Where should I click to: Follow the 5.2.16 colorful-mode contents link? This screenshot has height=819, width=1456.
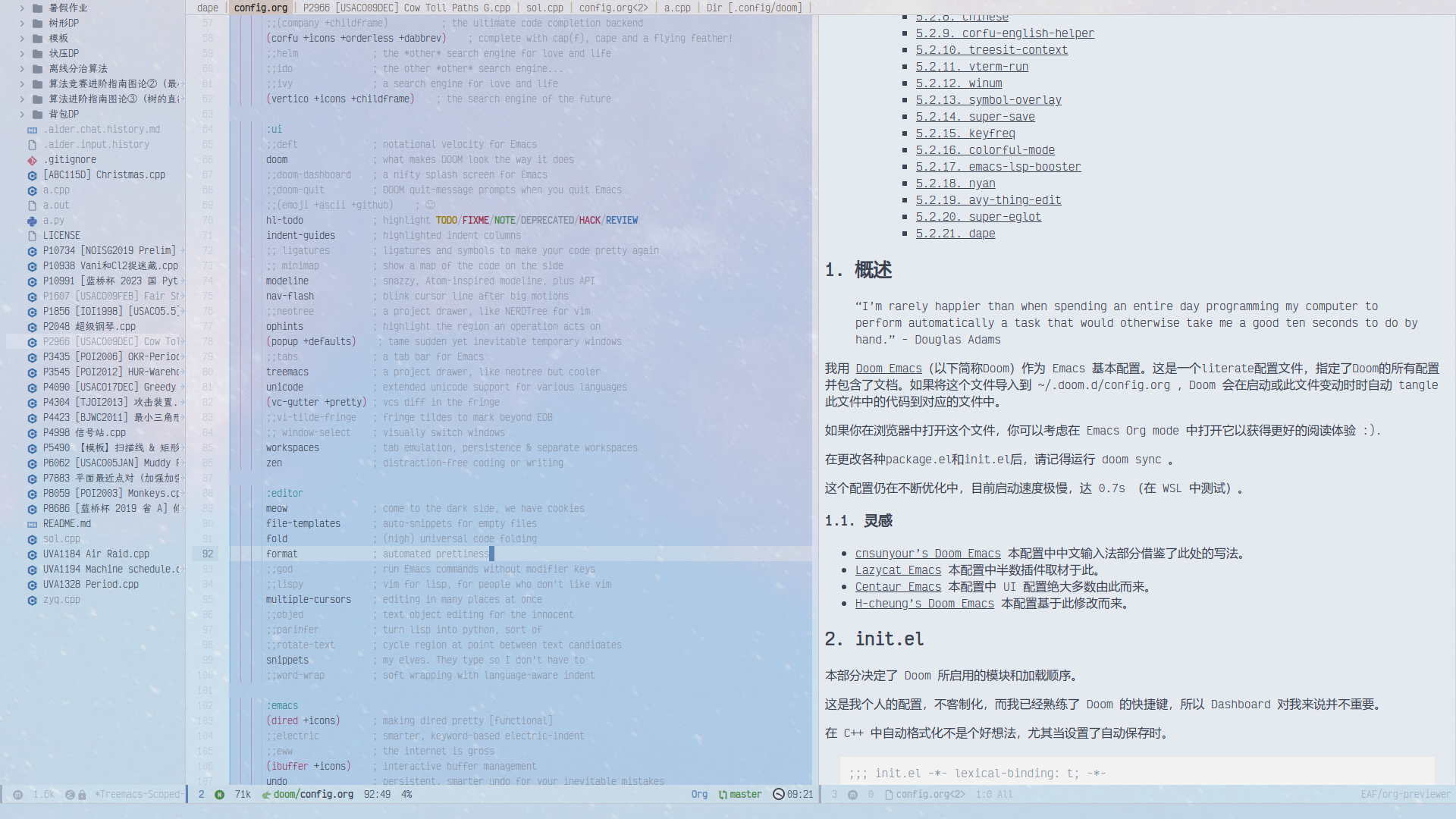click(984, 150)
